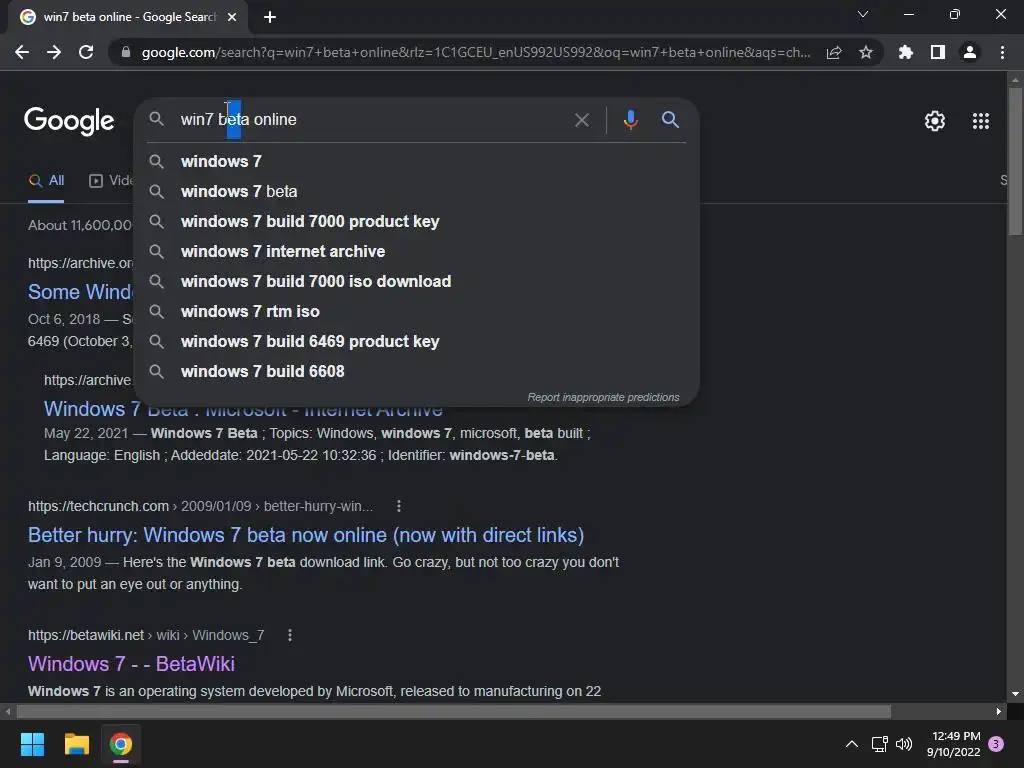Open notification center badge 3
1024x768 pixels.
click(996, 744)
